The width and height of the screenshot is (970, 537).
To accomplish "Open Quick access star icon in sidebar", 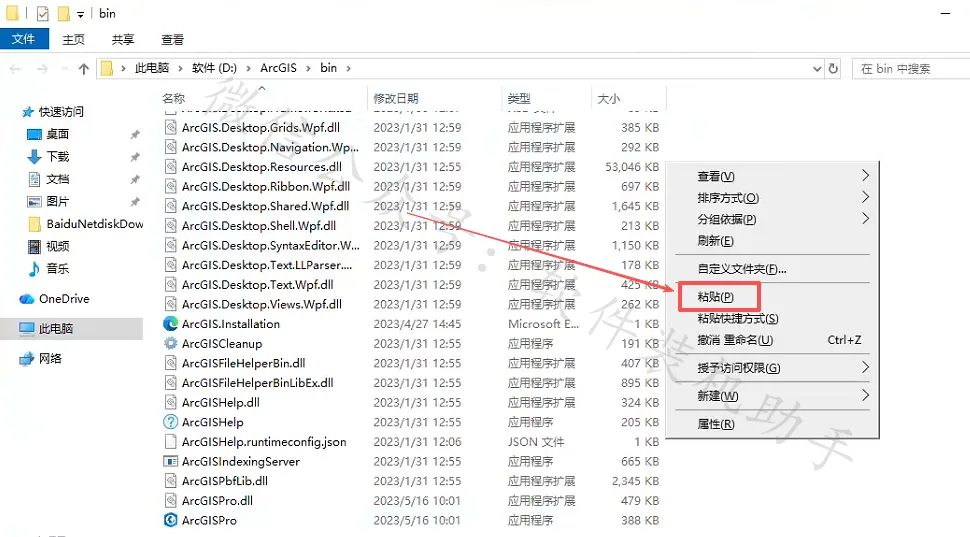I will [28, 112].
